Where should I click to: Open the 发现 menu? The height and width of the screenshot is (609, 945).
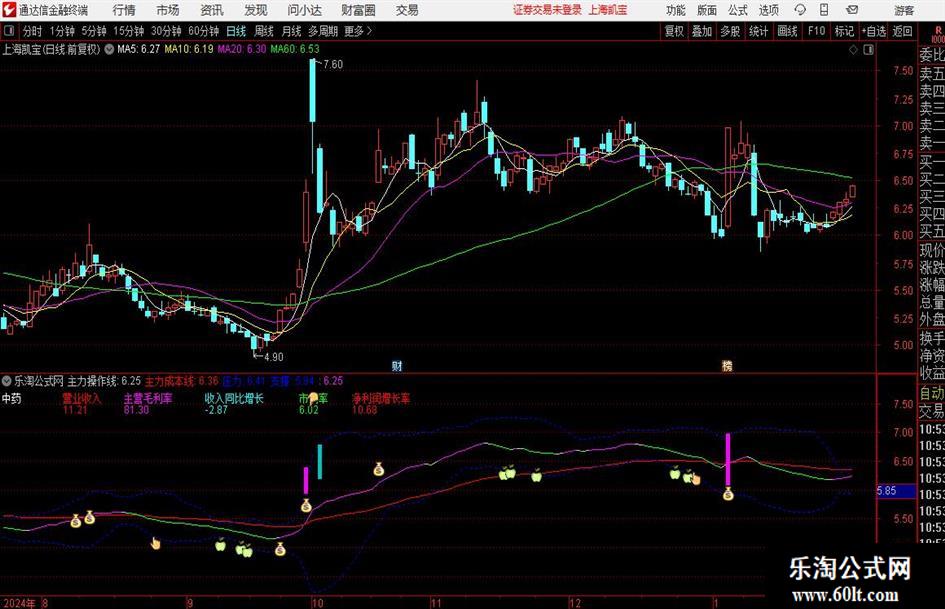[256, 10]
